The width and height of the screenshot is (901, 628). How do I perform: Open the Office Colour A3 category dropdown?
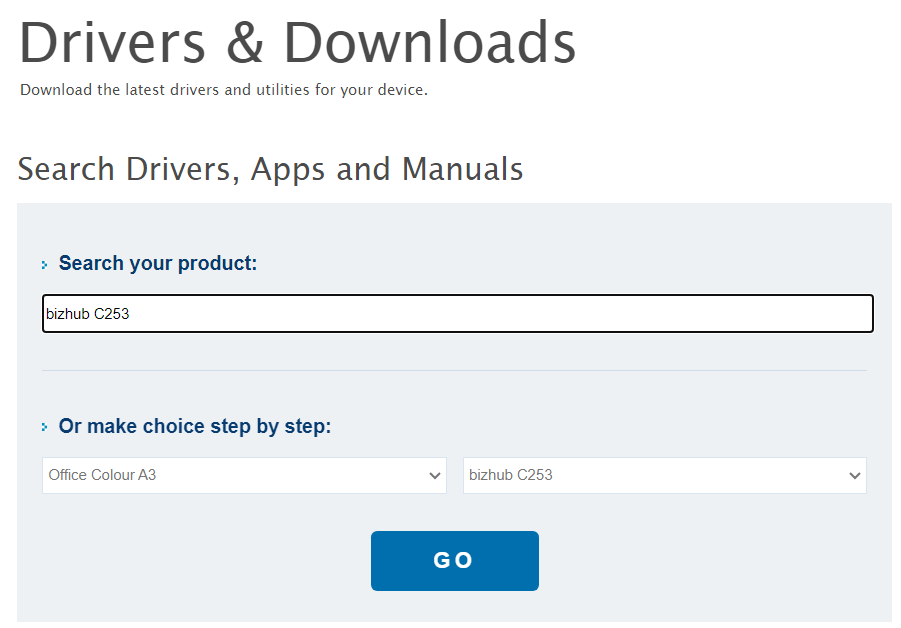click(x=244, y=475)
